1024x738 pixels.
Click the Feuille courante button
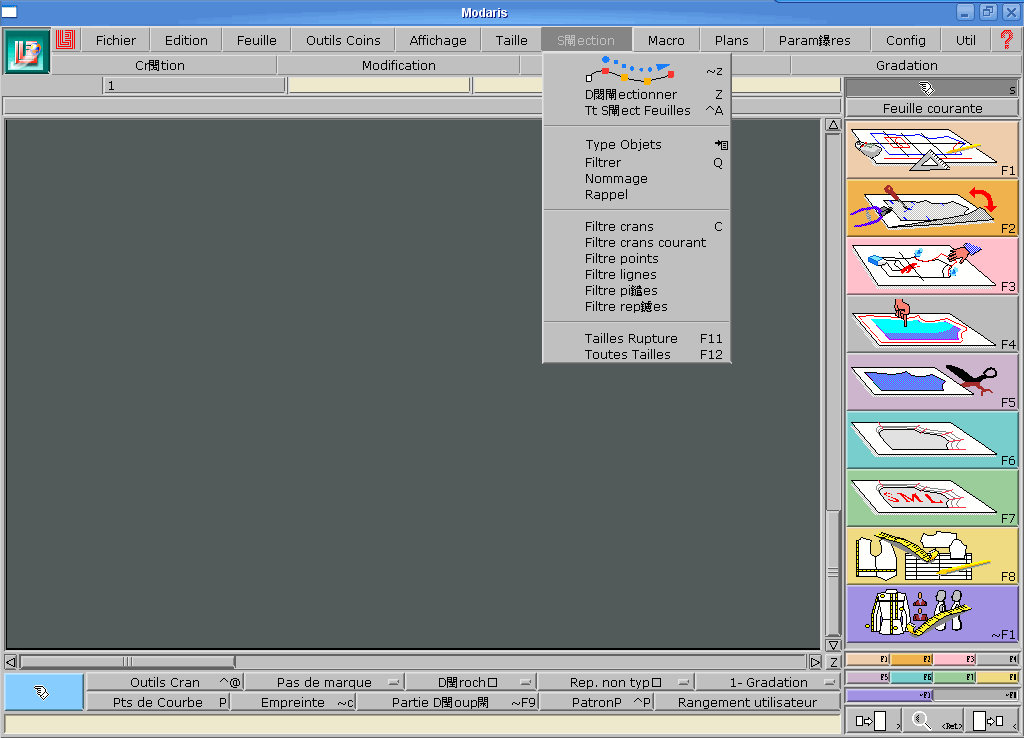click(932, 108)
